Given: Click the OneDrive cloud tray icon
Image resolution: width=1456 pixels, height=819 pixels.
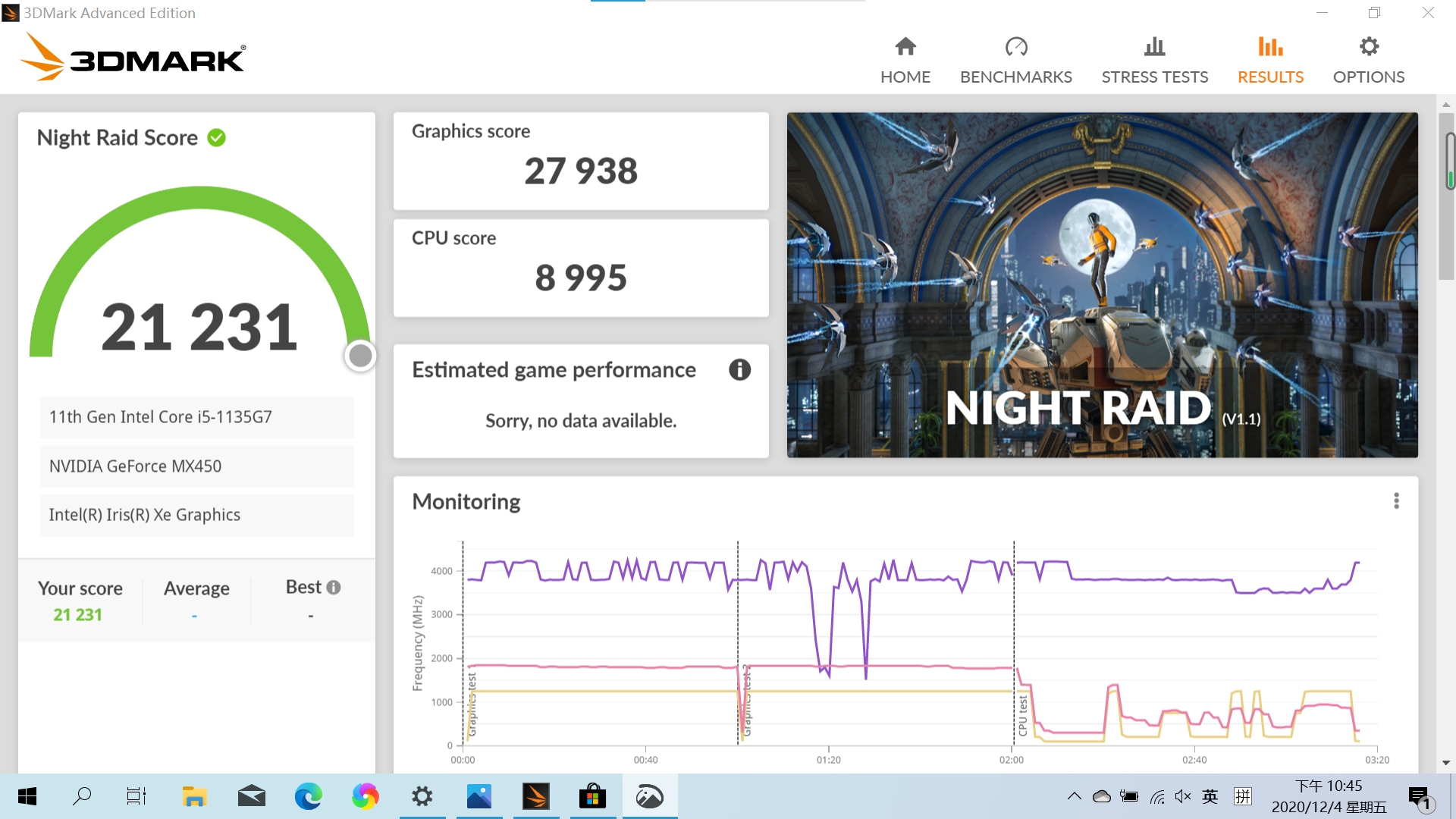Looking at the screenshot, I should [1101, 796].
